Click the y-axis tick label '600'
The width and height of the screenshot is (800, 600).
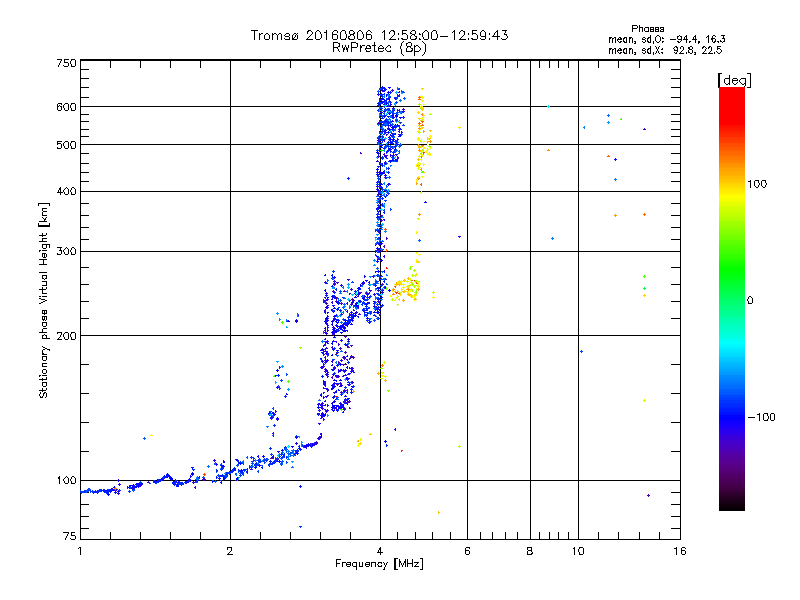click(66, 107)
